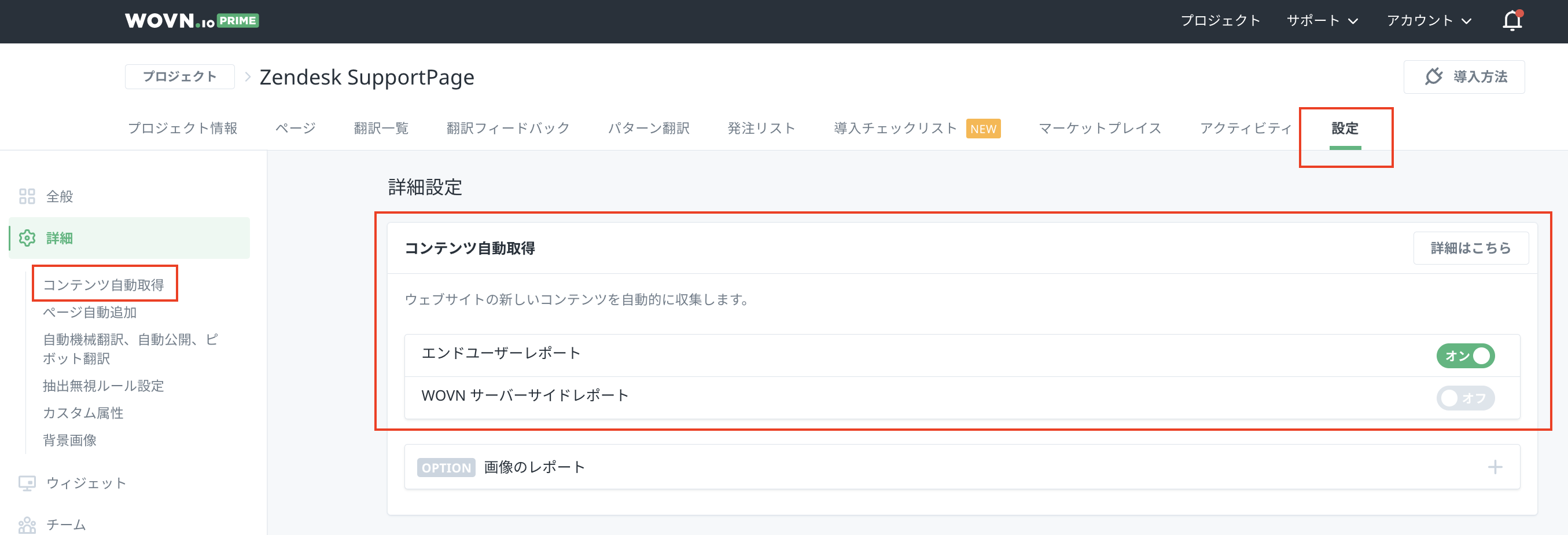Click the プロジェクト breadcrumb button
This screenshot has width=1568, height=535.
[179, 77]
